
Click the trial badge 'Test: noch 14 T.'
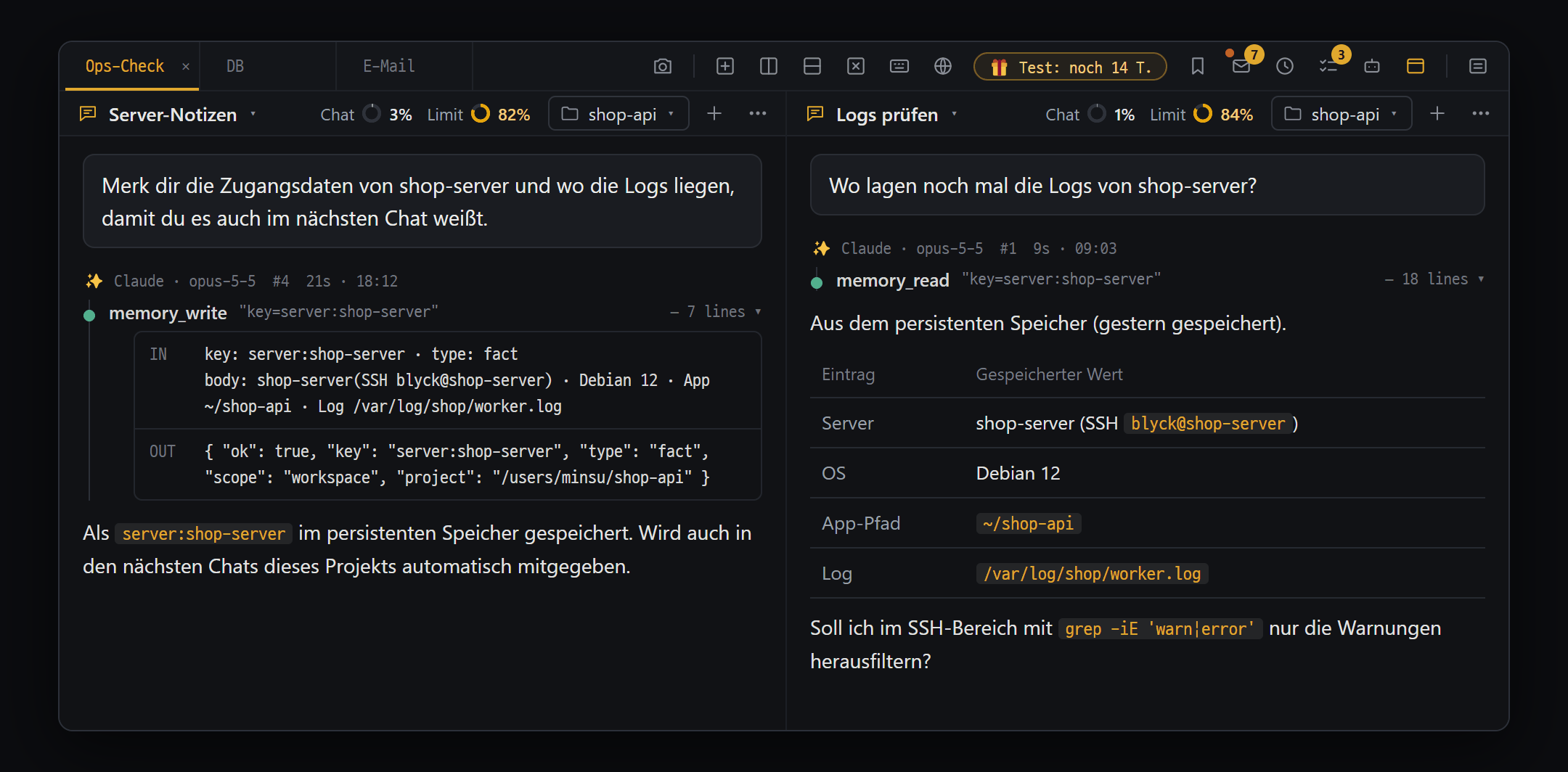tap(1070, 67)
